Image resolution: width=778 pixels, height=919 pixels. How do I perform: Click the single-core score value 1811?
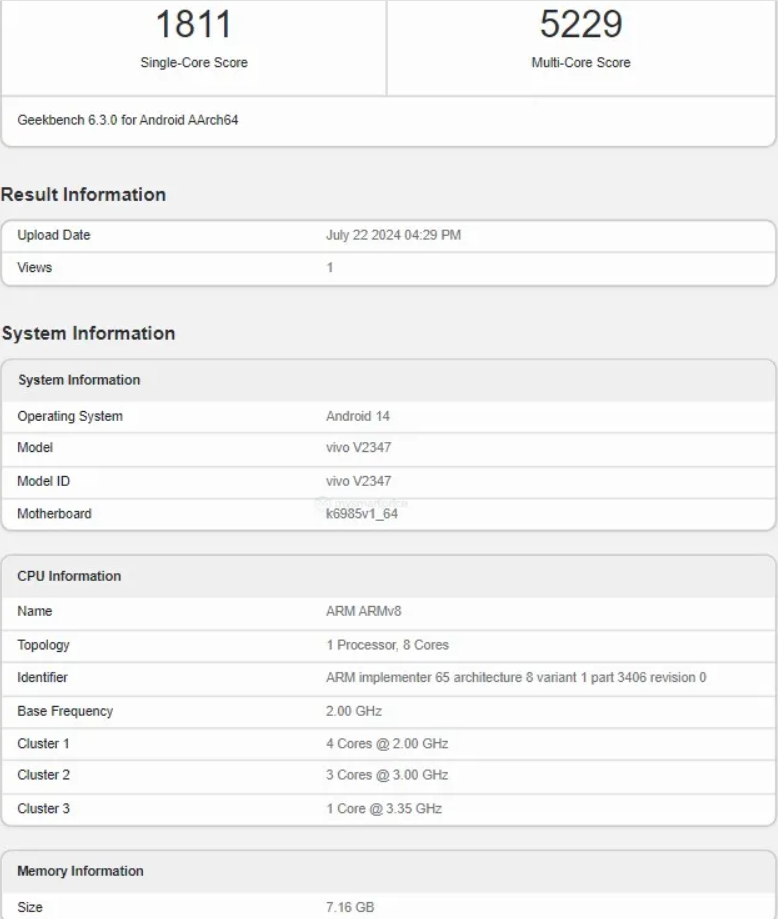[193, 24]
